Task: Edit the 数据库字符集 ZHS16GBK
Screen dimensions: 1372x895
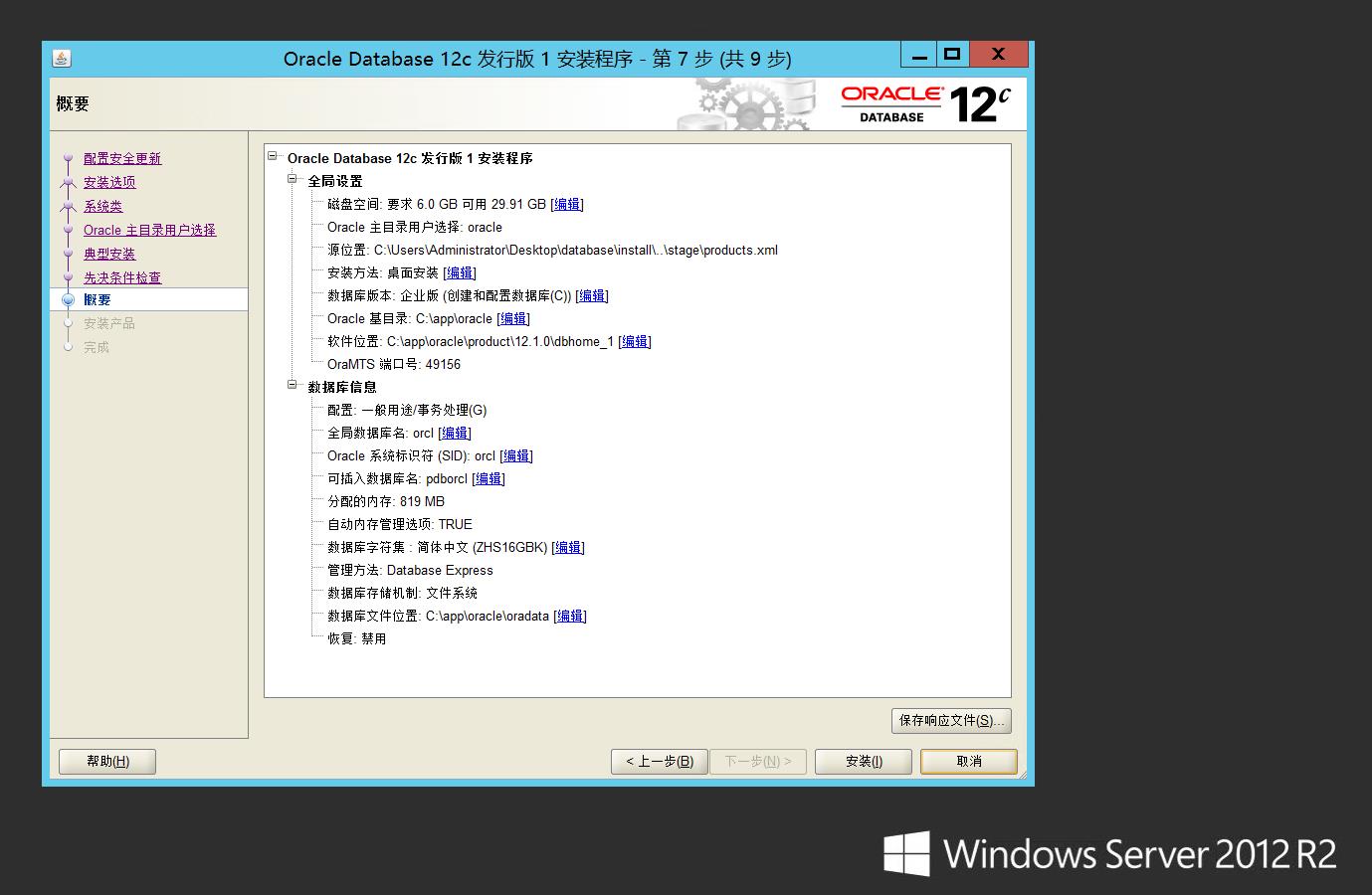Action: pyautogui.click(x=568, y=547)
